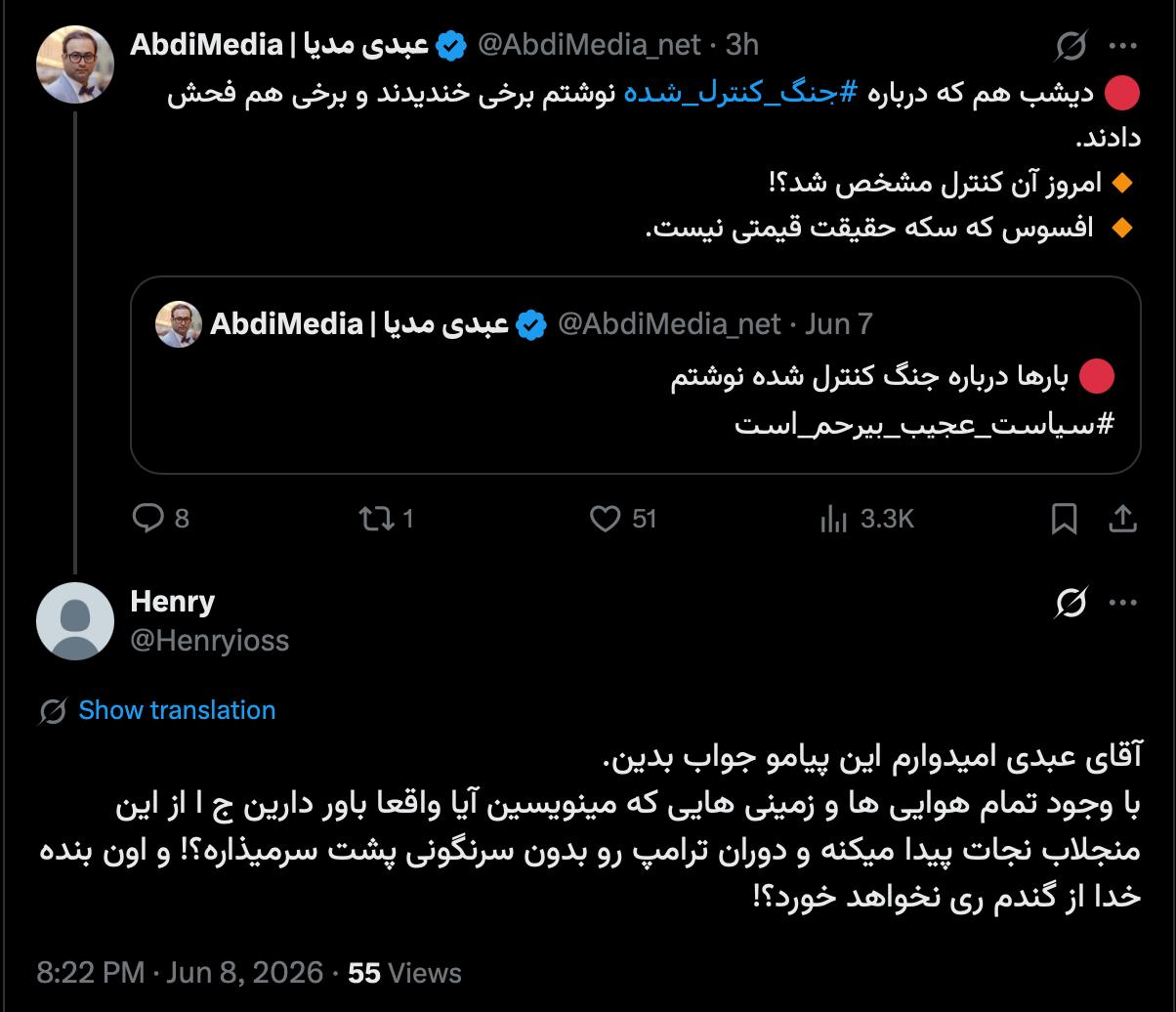The height and width of the screenshot is (1012, 1176).
Task: Click Grok icon on AbdiMedia's tweet
Action: click(x=1071, y=45)
